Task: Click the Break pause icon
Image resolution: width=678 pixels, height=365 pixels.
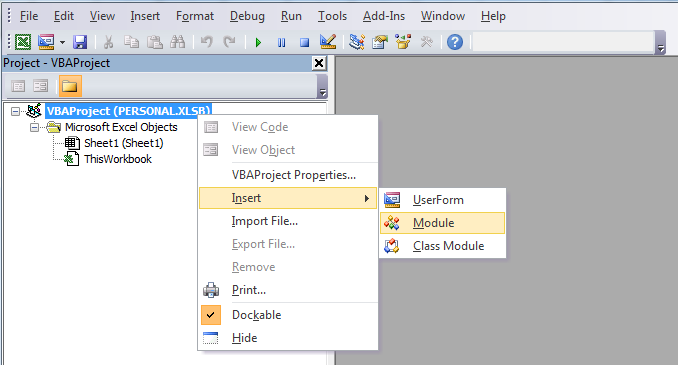Action: [x=281, y=42]
